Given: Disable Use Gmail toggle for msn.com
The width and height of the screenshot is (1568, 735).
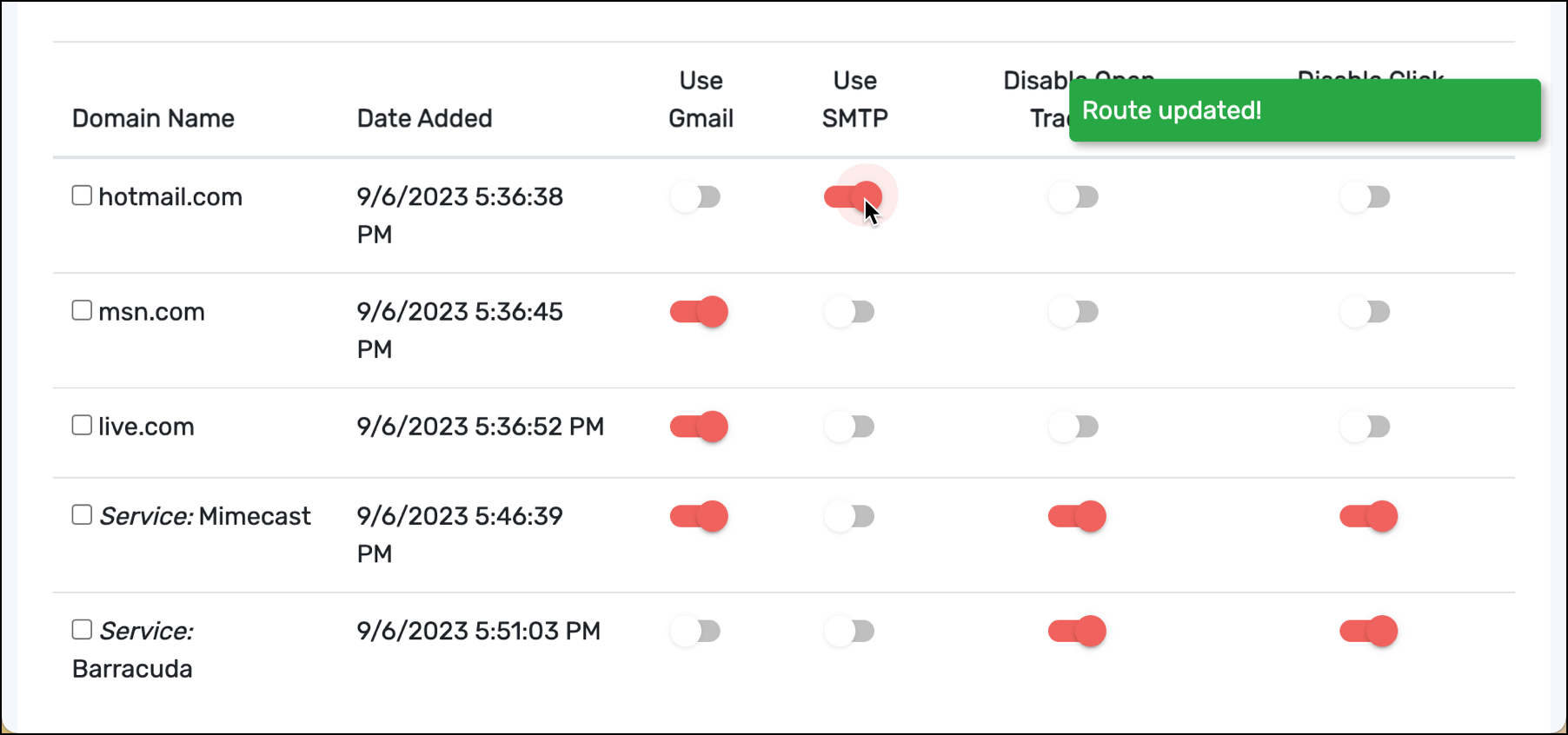Looking at the screenshot, I should (x=699, y=312).
